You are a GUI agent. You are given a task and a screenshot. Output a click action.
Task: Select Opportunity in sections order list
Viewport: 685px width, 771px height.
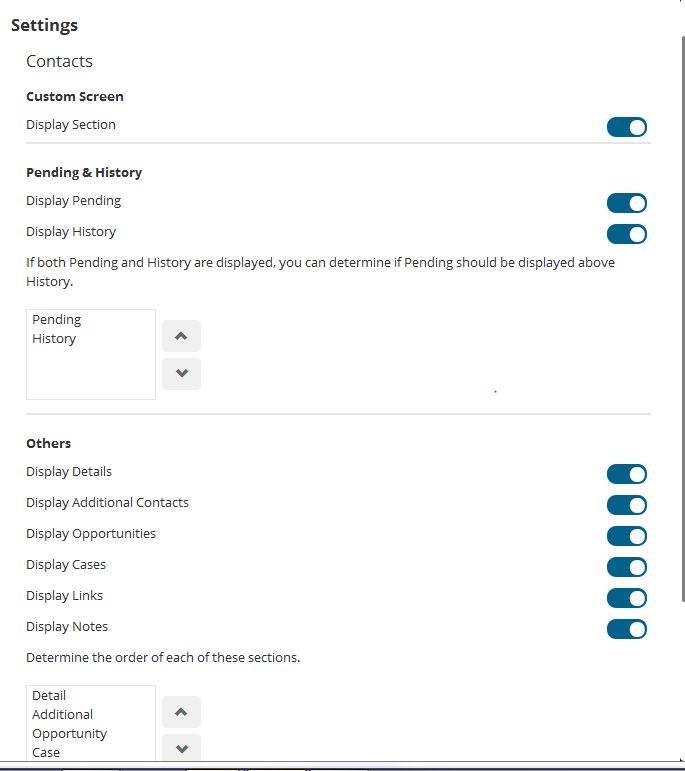tap(69, 734)
